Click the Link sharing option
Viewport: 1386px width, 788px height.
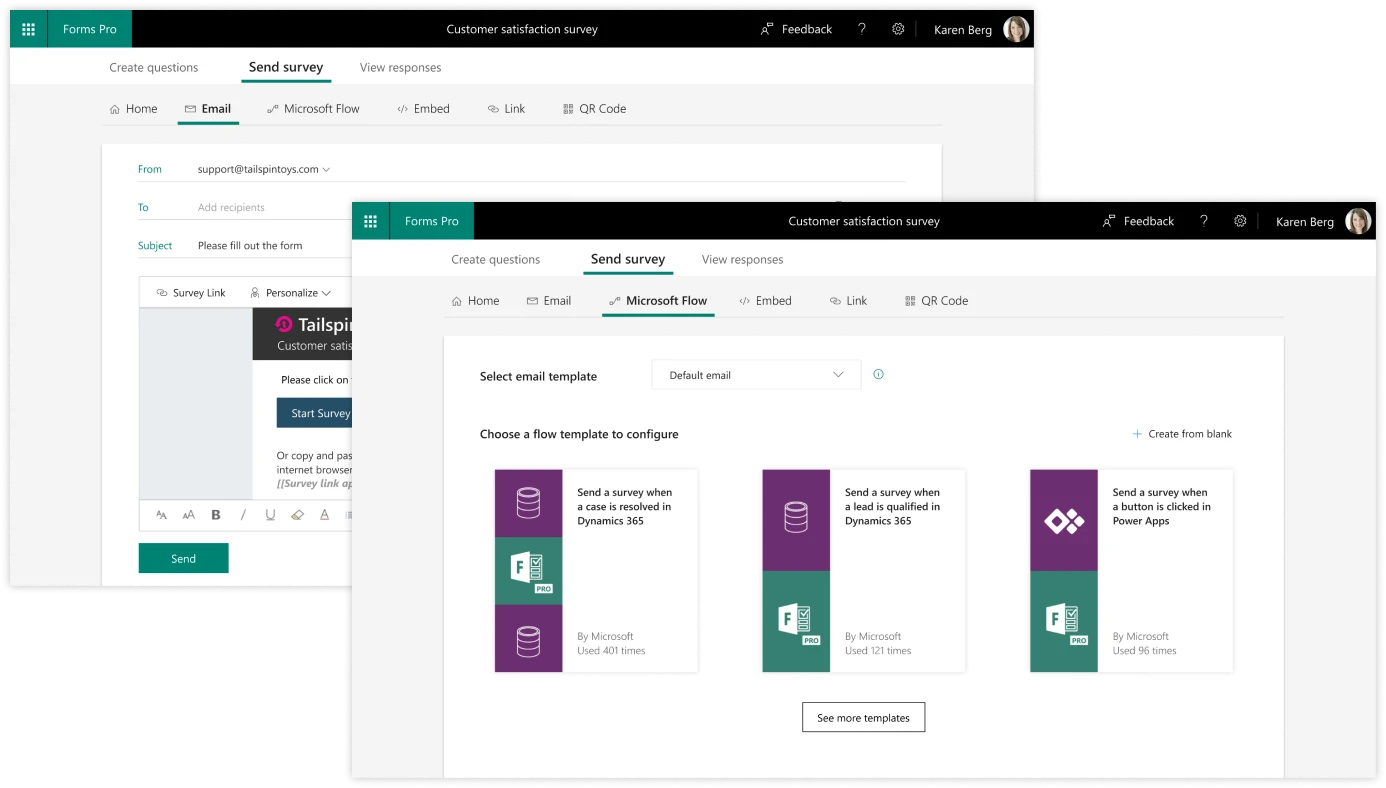(x=848, y=300)
